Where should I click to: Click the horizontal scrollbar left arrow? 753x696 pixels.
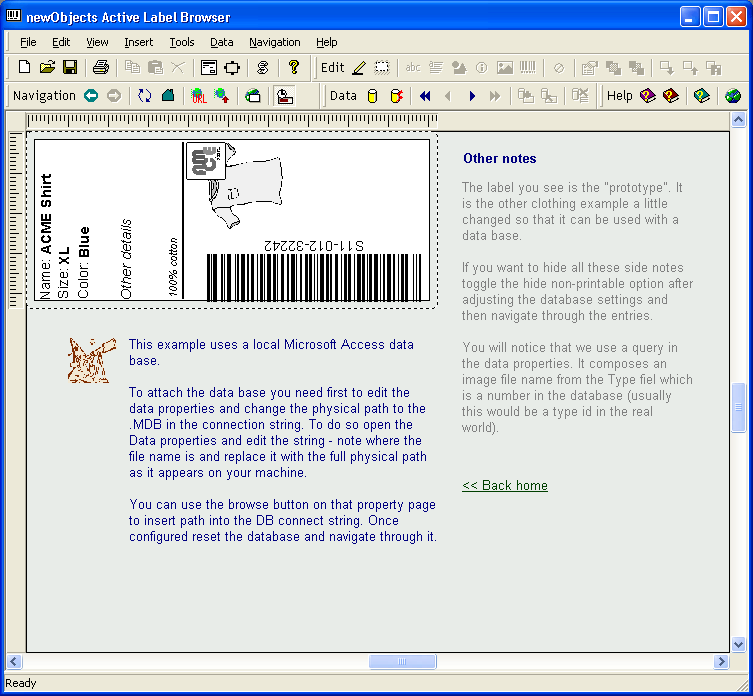pos(13,661)
